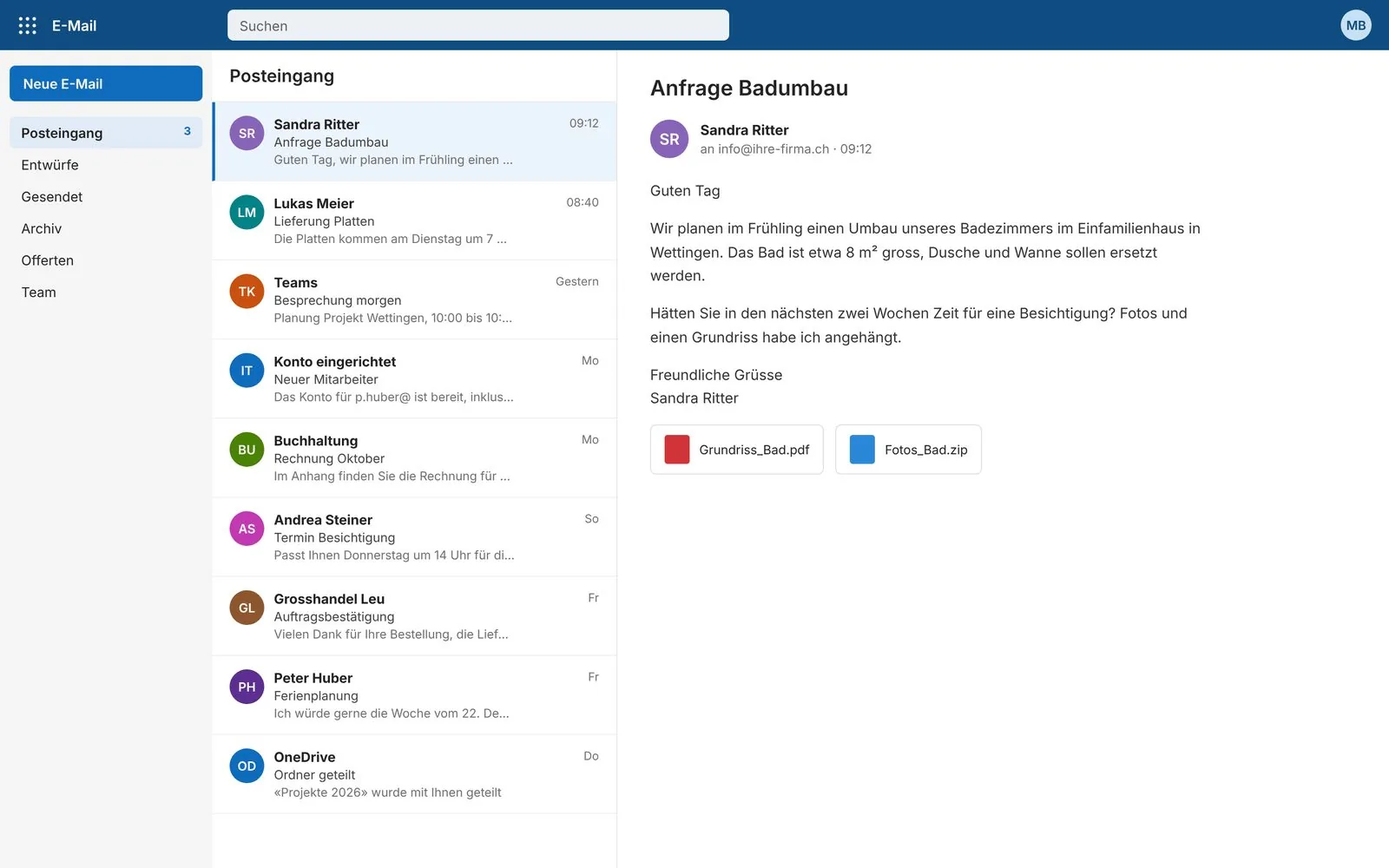The image size is (1389, 868).
Task: Open the Gesendet folder
Action: (x=106, y=197)
